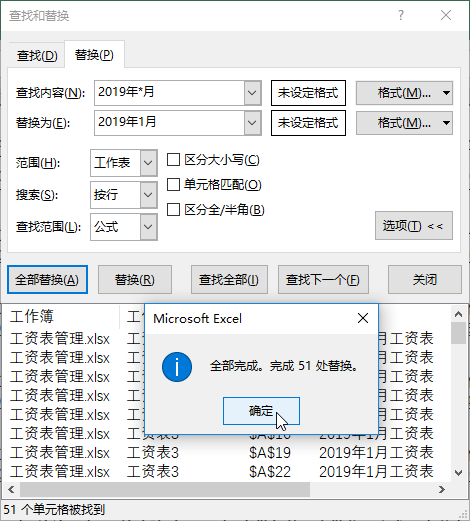The height and width of the screenshot is (521, 470).
Task: Click results horizontal scroll left arrow
Action: (x=11, y=489)
